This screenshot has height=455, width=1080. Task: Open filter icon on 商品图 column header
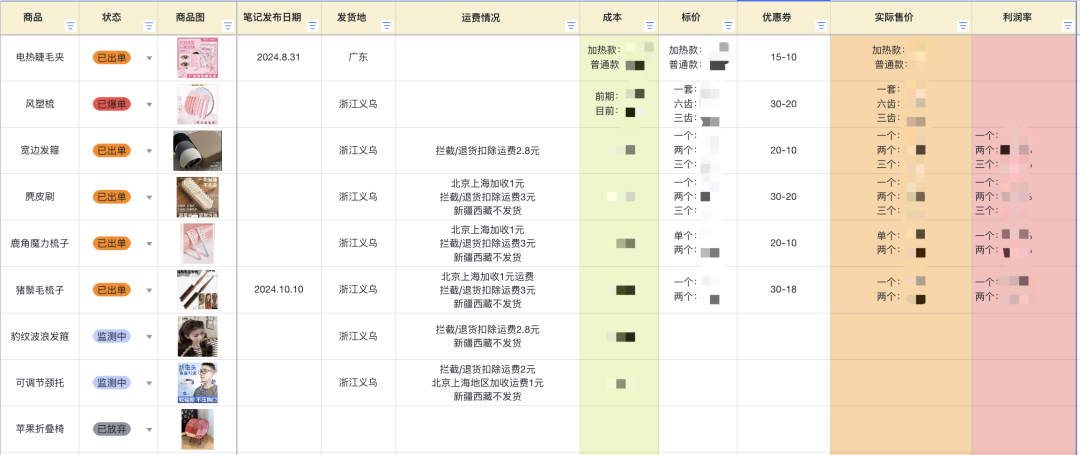point(227,25)
